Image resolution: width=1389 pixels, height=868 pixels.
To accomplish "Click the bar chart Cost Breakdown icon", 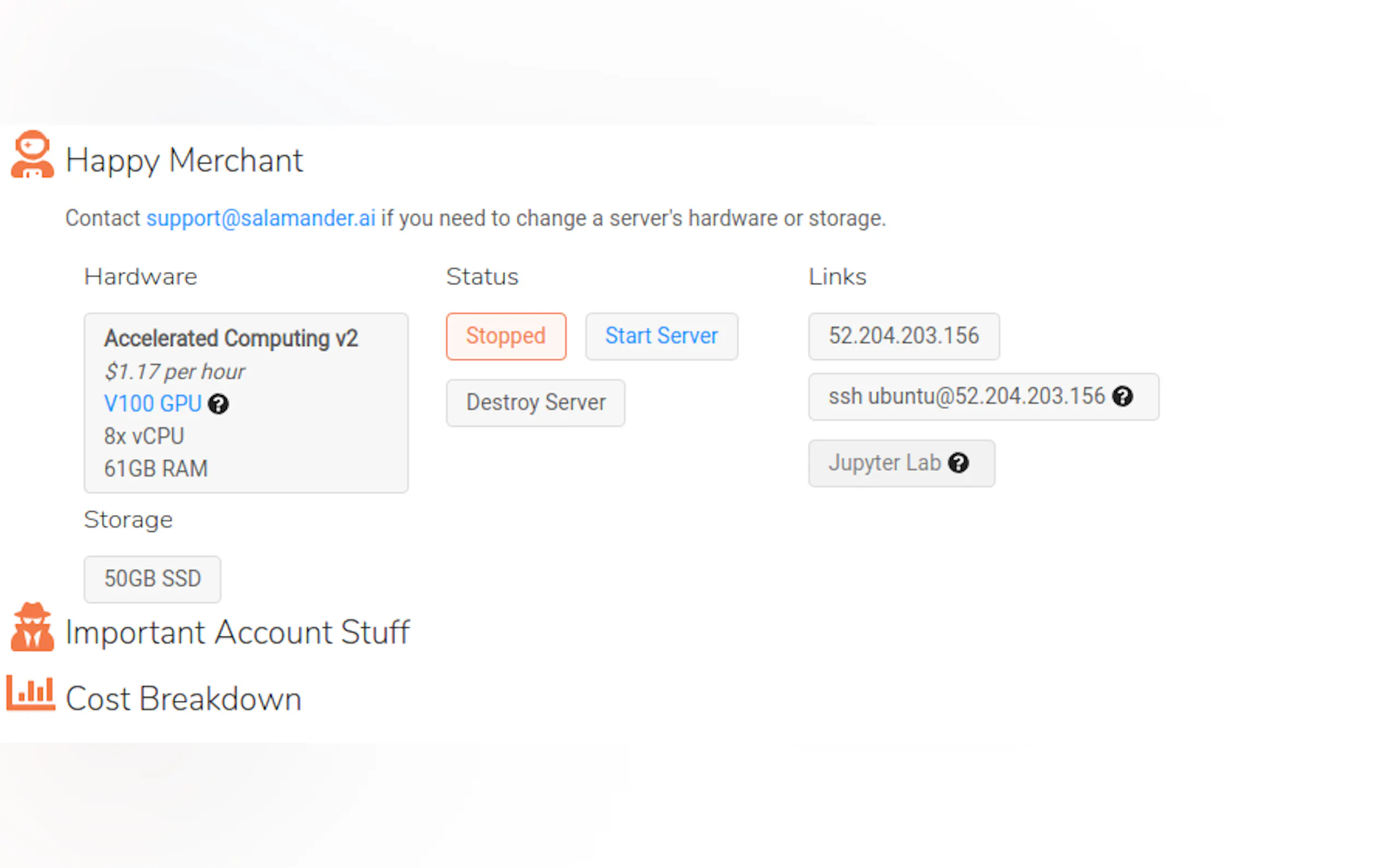I will (x=31, y=694).
